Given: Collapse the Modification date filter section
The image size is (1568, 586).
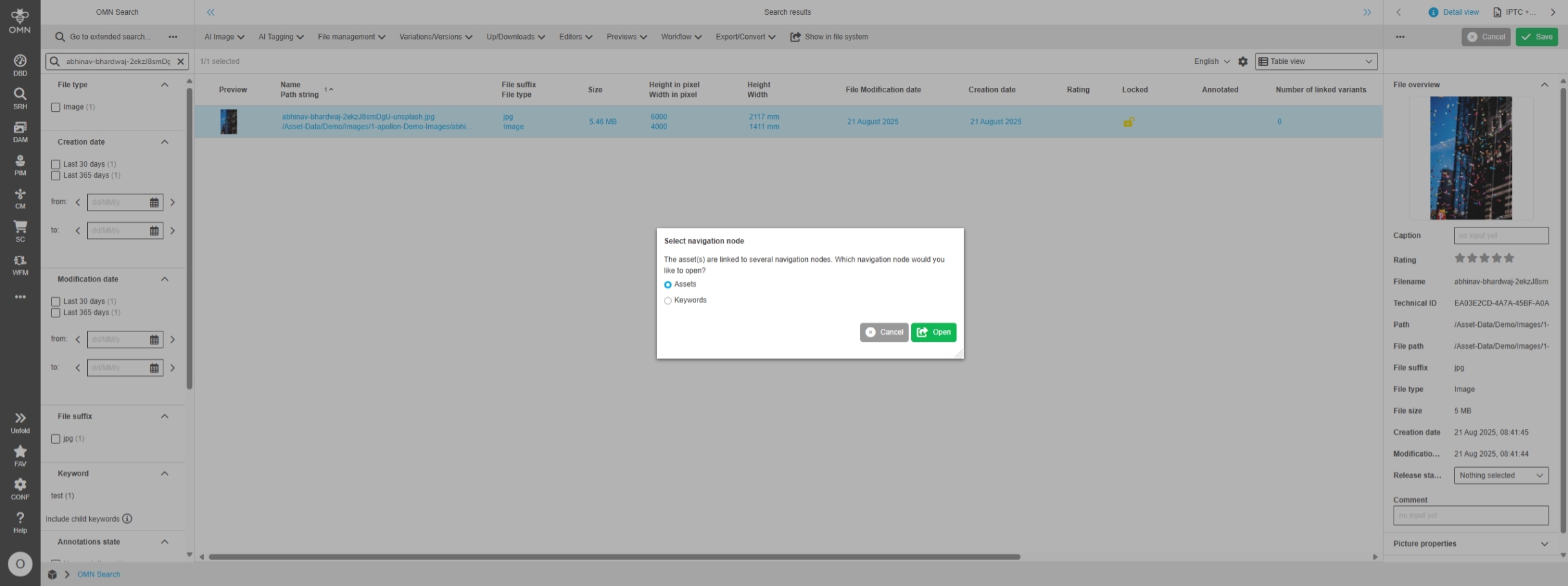Looking at the screenshot, I should pyautogui.click(x=165, y=279).
